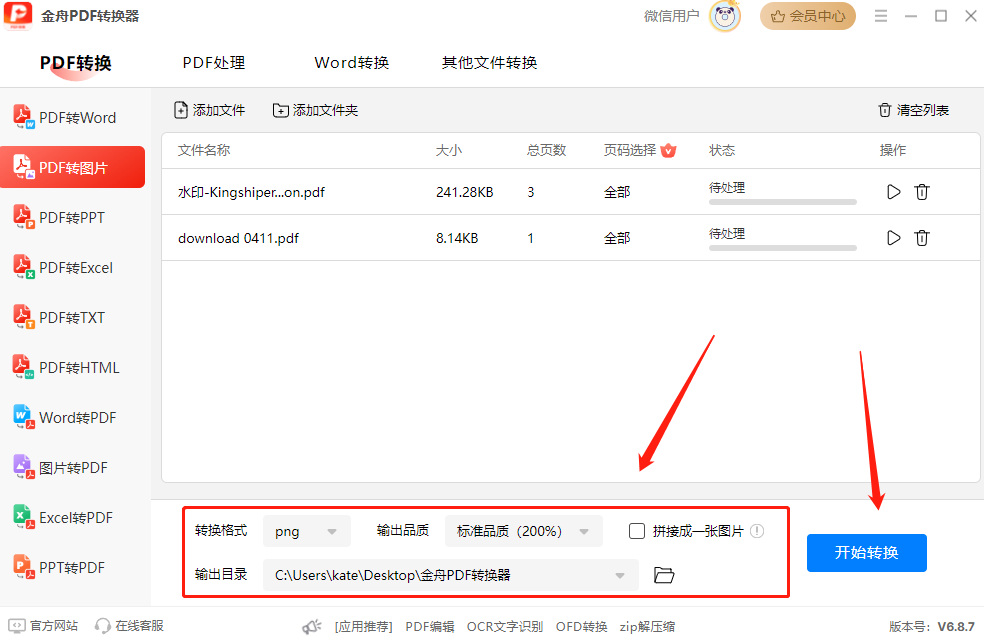Click the 金舟PDF转换器 app logo
Screen dimensions: 984x643
[x=18, y=16]
